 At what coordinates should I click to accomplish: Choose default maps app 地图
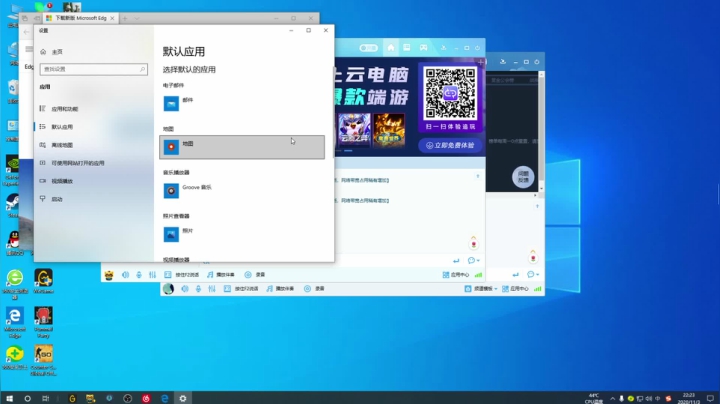[242, 147]
